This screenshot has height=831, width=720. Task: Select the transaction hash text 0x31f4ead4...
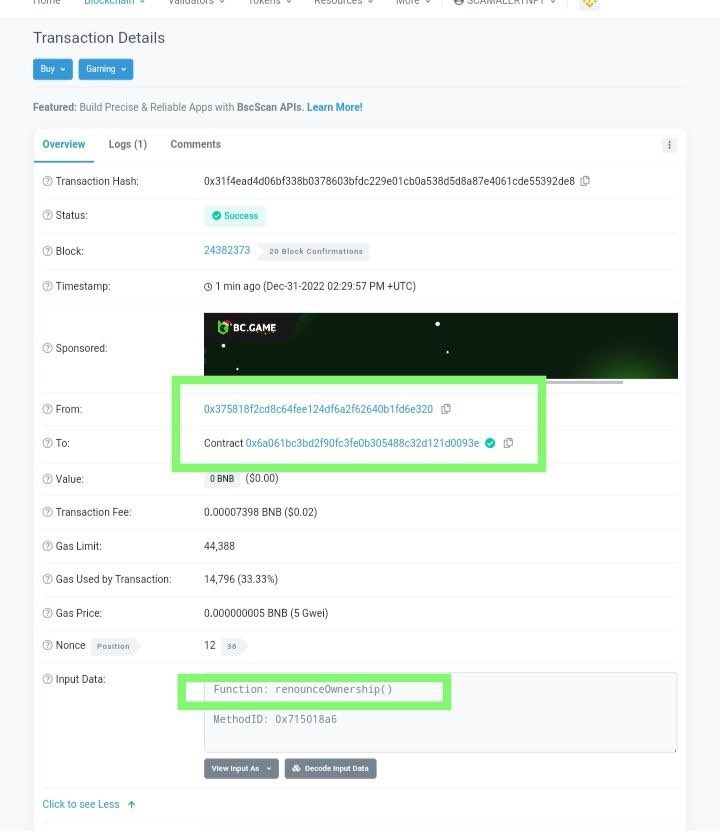[389, 181]
